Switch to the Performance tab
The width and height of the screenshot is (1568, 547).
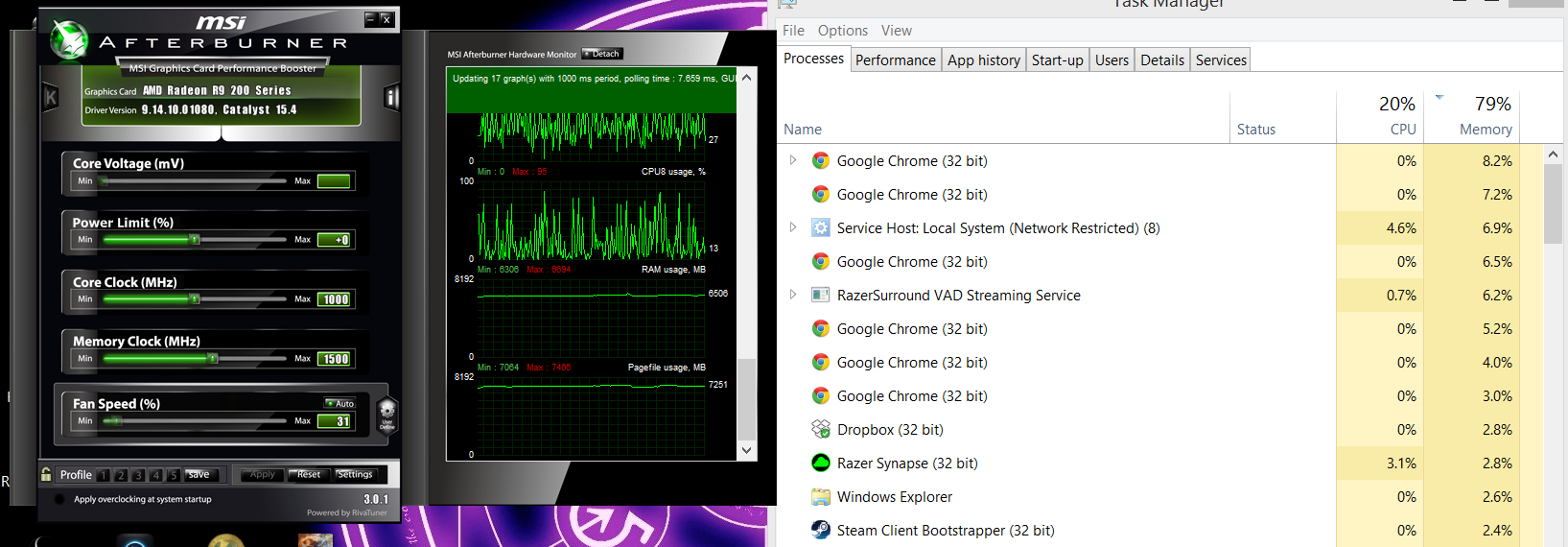(896, 59)
